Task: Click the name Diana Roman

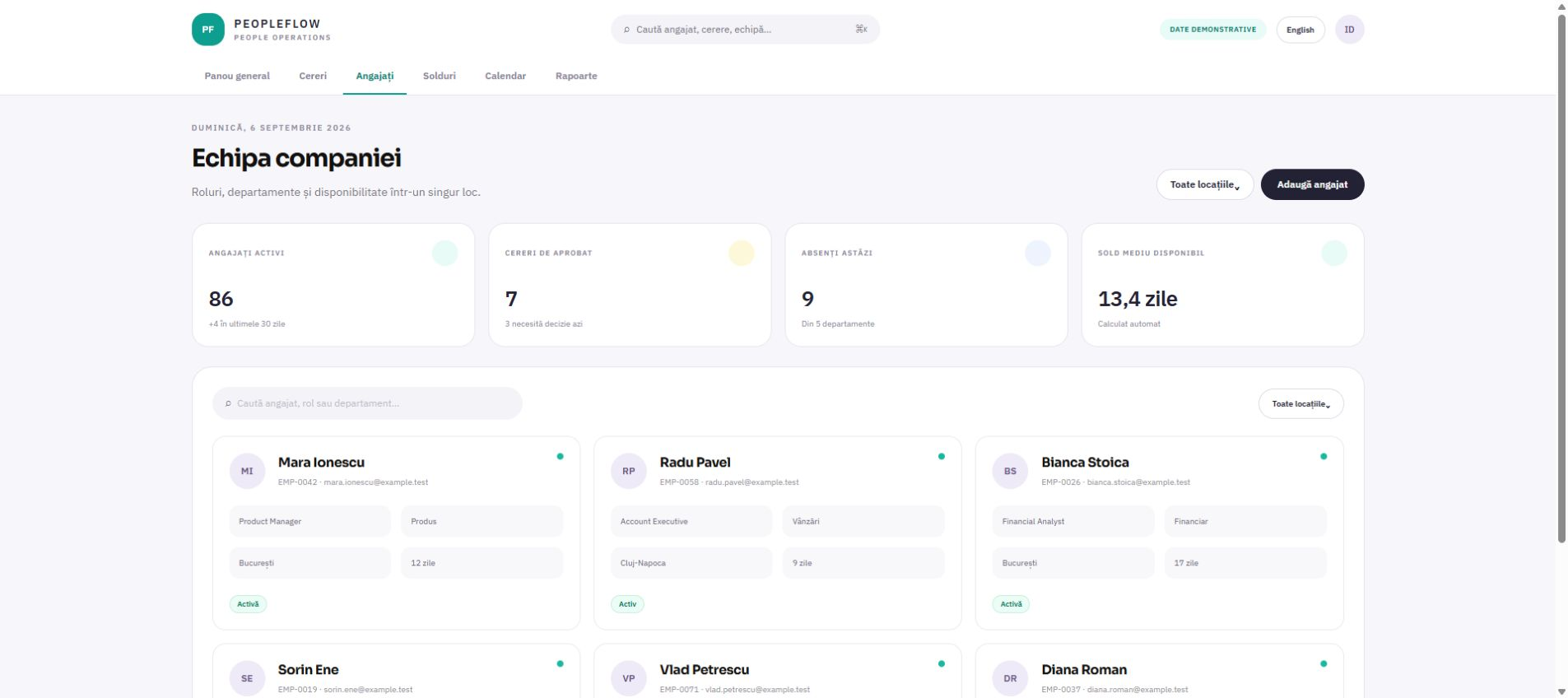Action: pyautogui.click(x=1084, y=670)
